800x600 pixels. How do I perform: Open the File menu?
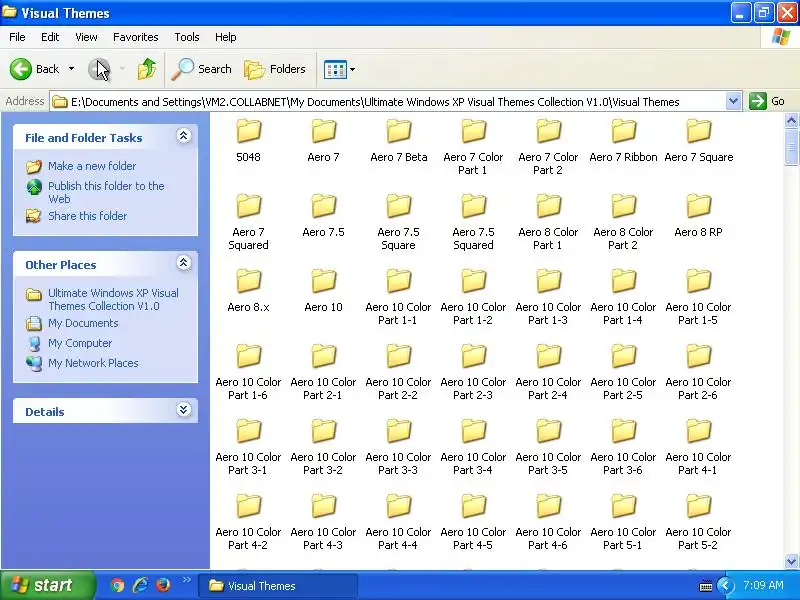(17, 37)
